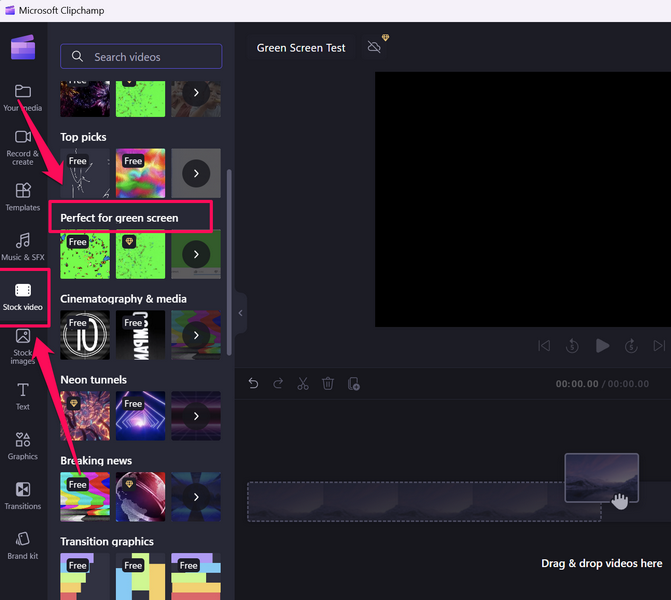Open the Stock images panel
Screen dimensions: 671x600
coord(23,344)
